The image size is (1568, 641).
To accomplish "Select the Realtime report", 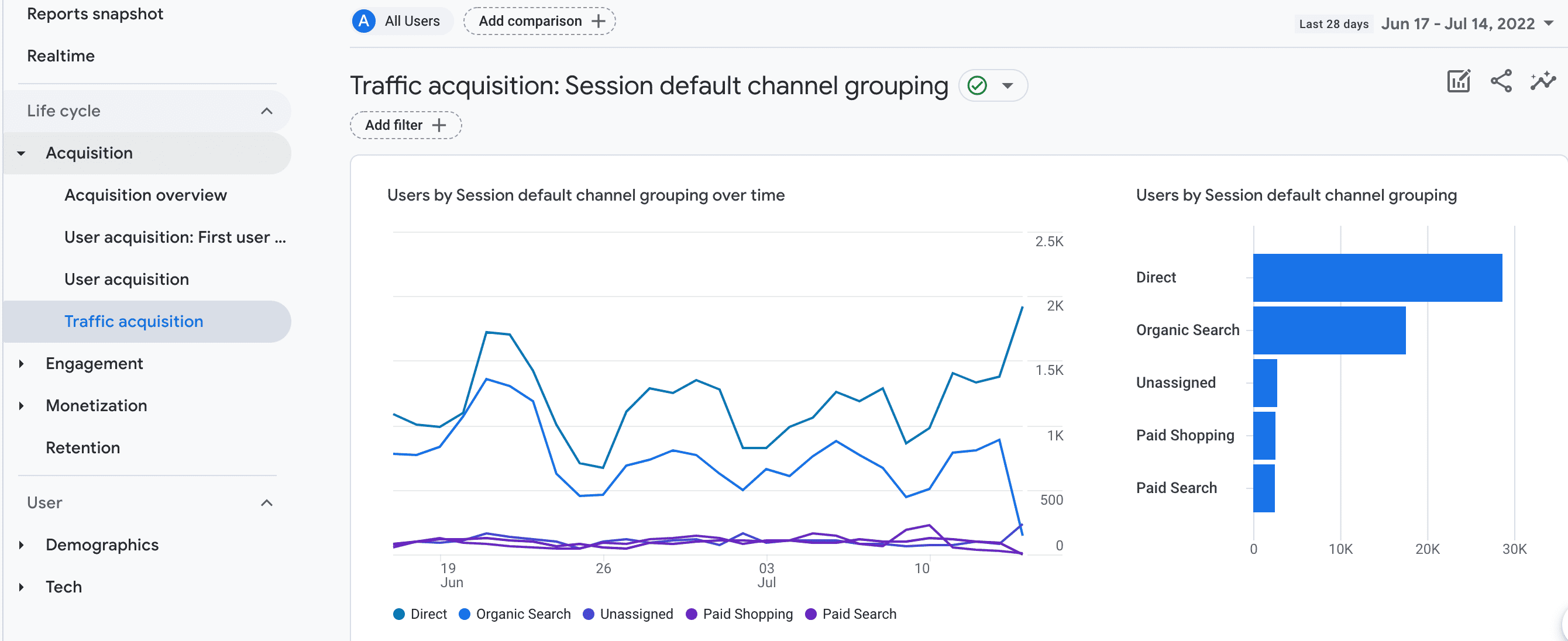I will [61, 56].
